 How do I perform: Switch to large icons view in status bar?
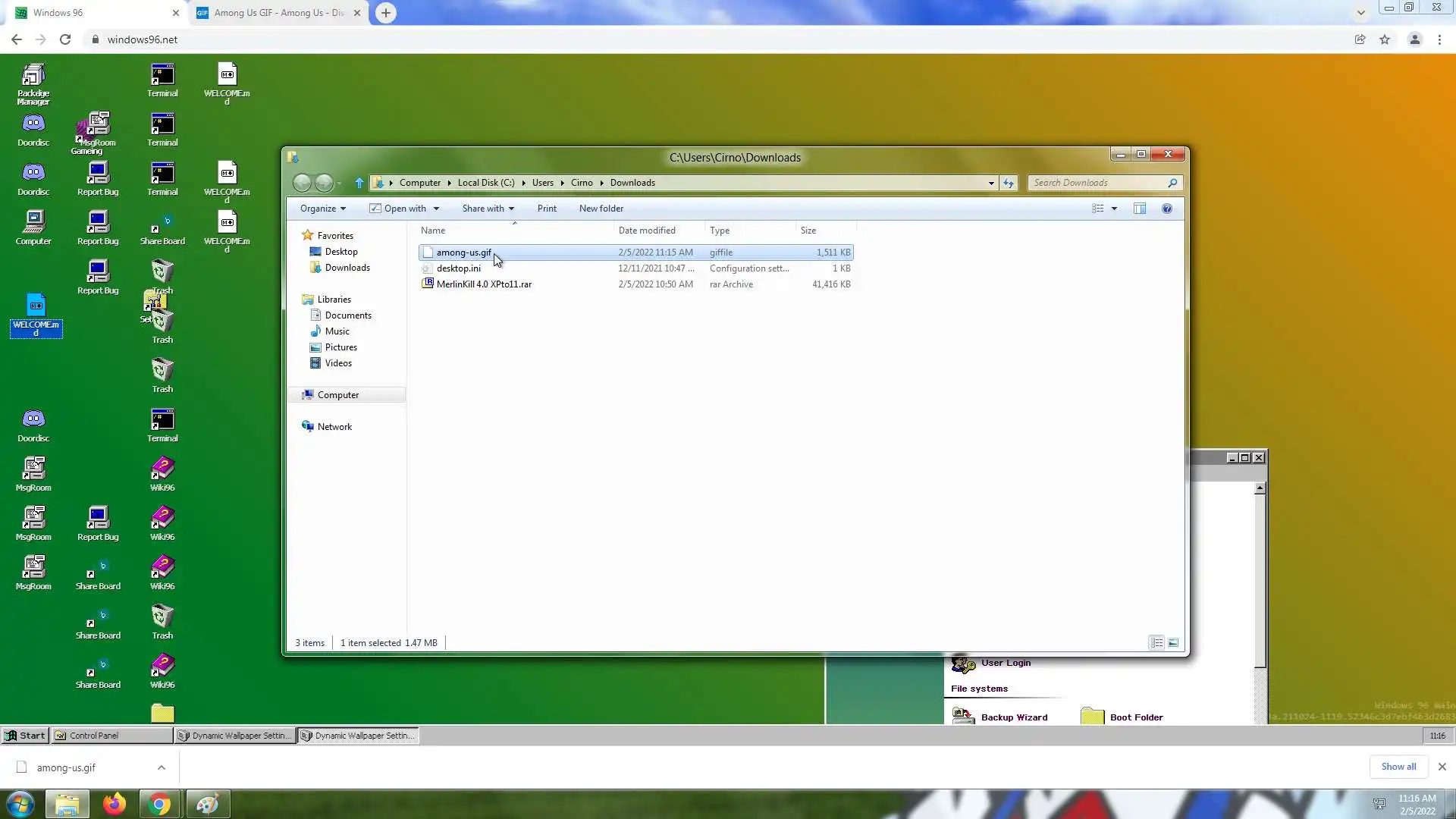tap(1173, 643)
